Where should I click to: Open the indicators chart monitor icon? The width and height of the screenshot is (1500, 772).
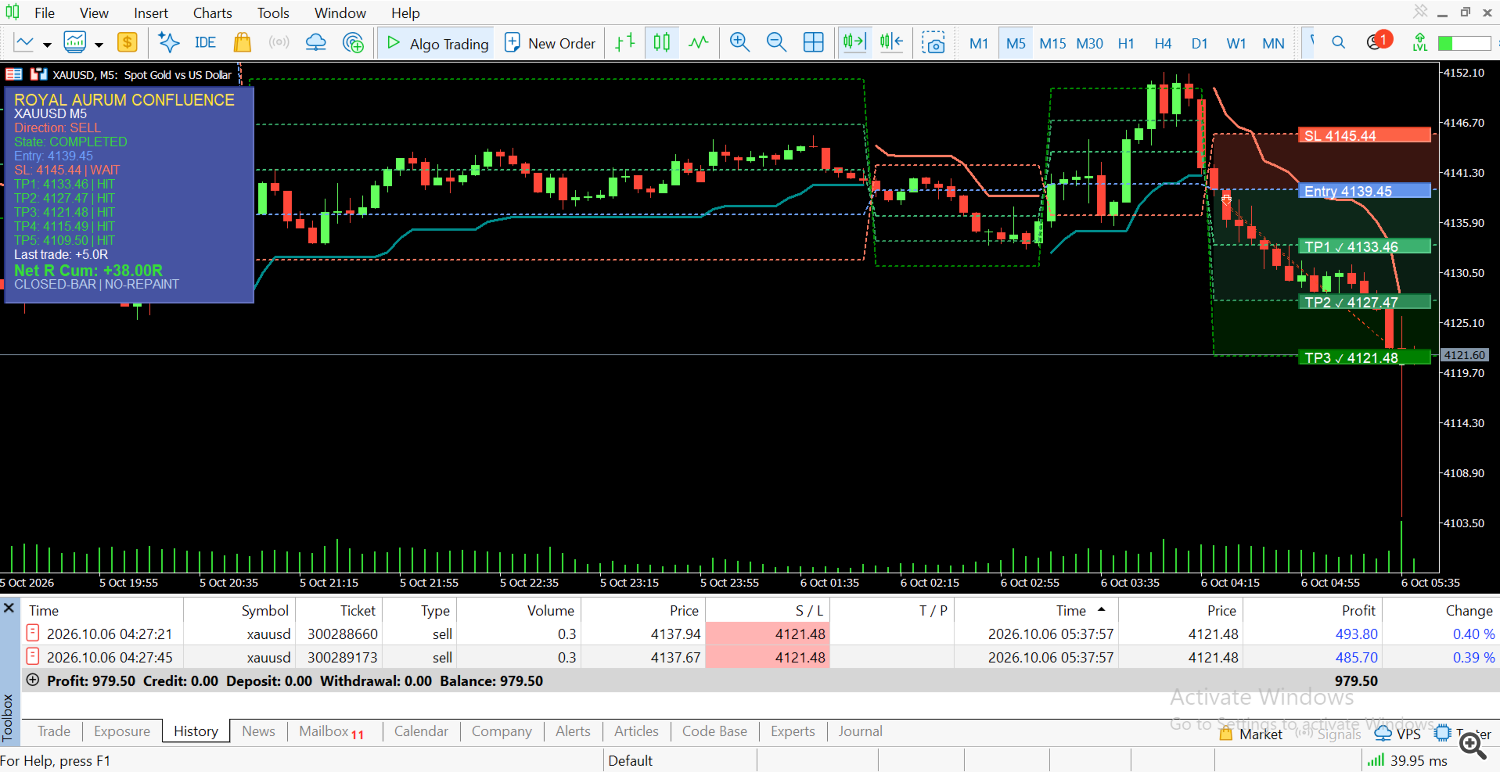click(x=75, y=43)
